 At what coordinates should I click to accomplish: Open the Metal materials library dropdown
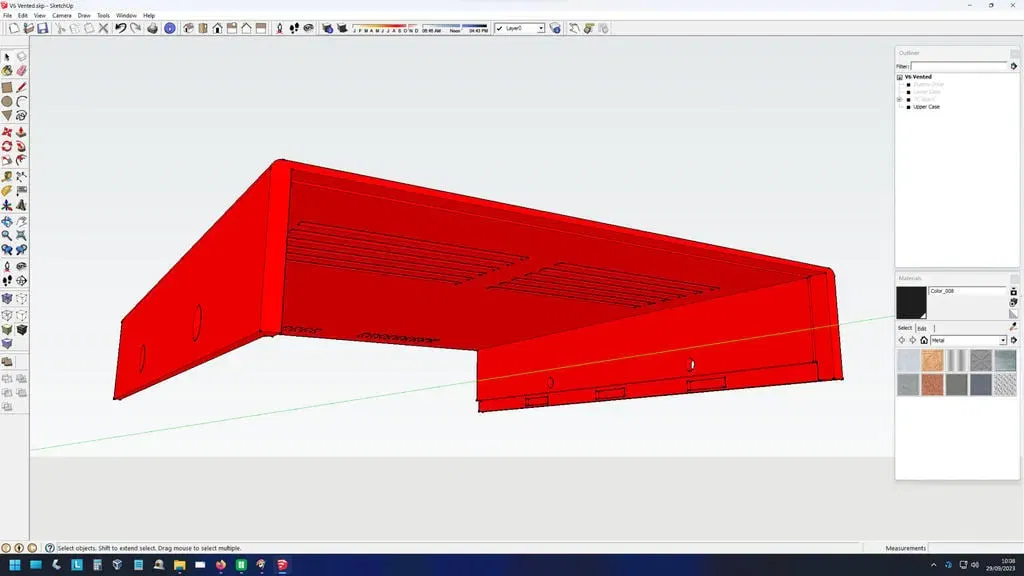(1003, 340)
